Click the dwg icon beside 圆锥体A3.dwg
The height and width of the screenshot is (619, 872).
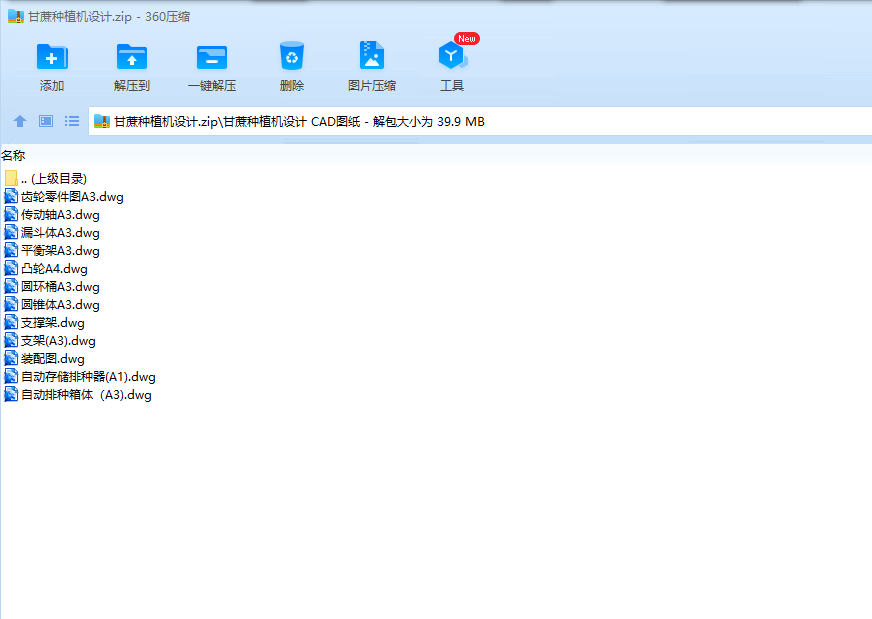tap(11, 304)
